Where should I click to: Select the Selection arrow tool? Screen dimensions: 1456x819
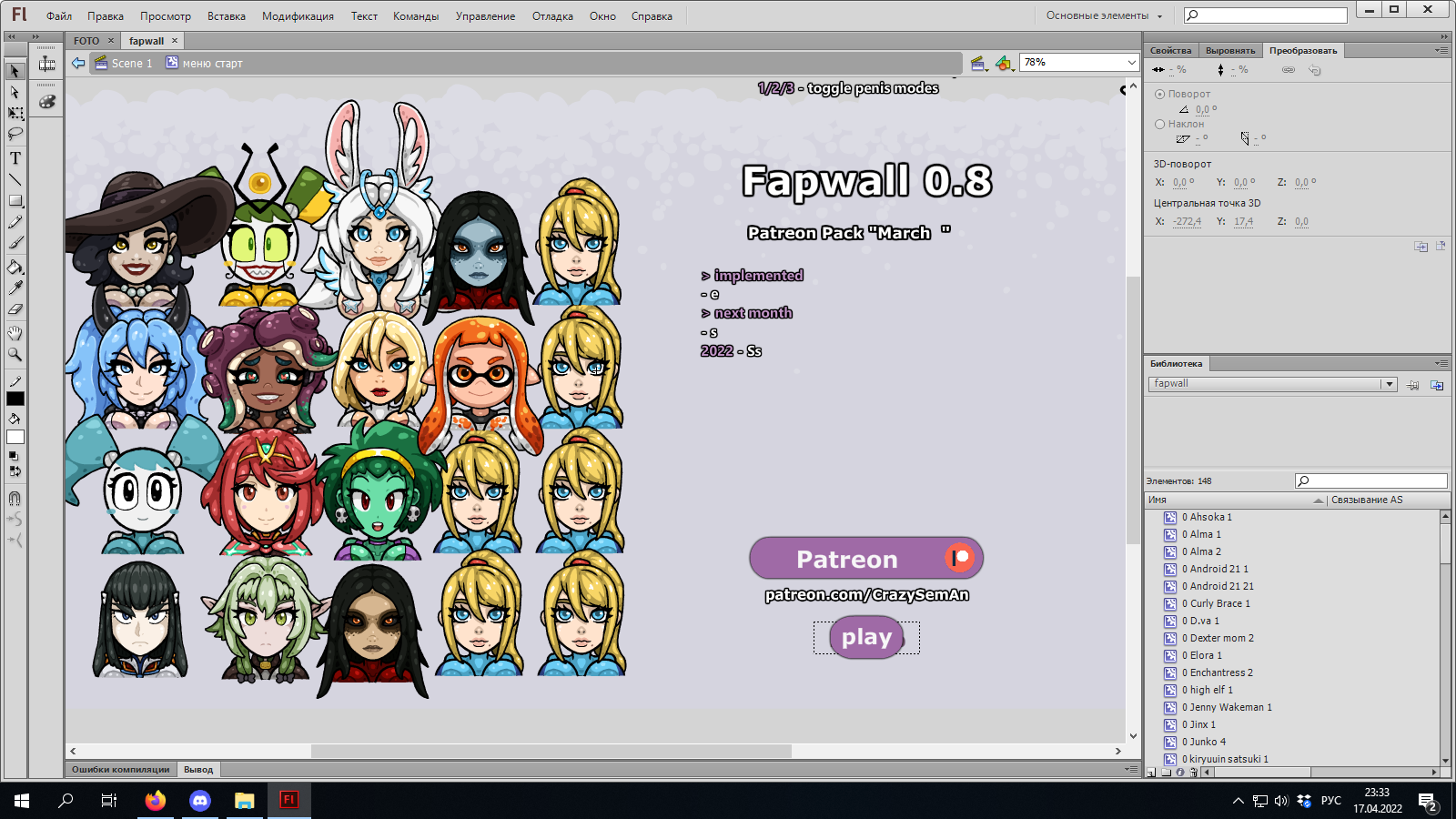(x=15, y=71)
